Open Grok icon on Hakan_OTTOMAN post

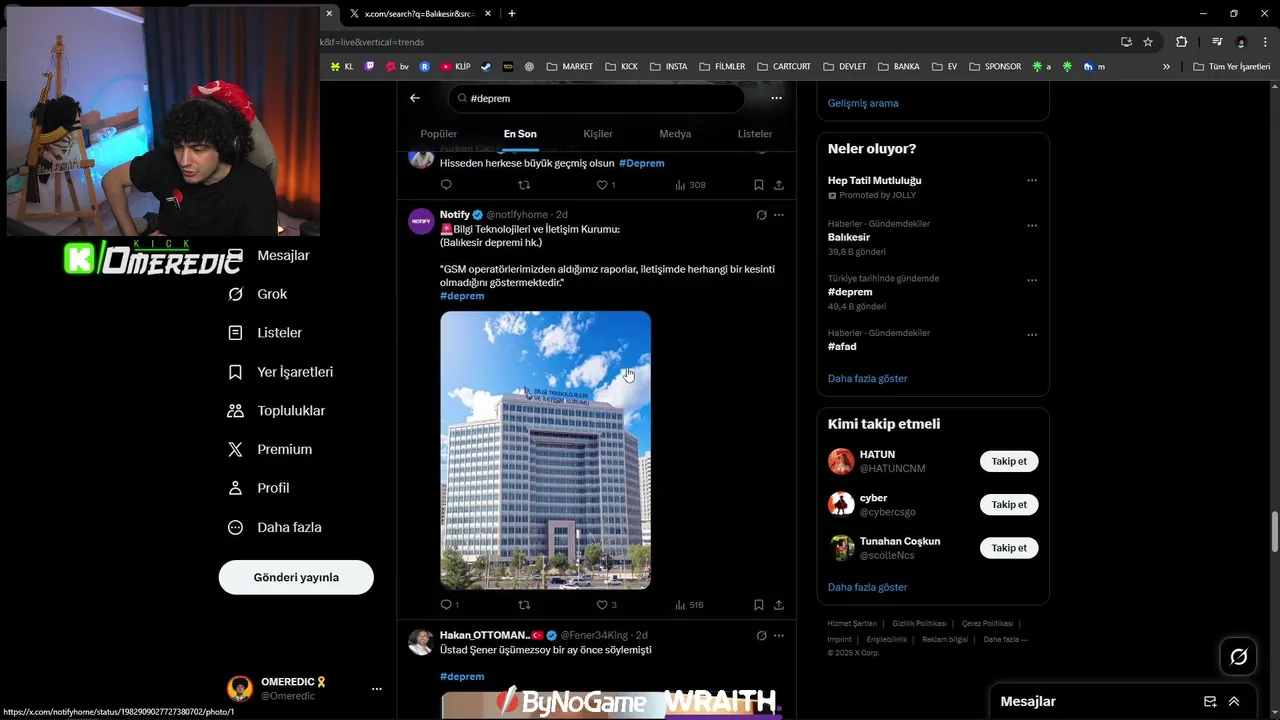[x=761, y=635]
